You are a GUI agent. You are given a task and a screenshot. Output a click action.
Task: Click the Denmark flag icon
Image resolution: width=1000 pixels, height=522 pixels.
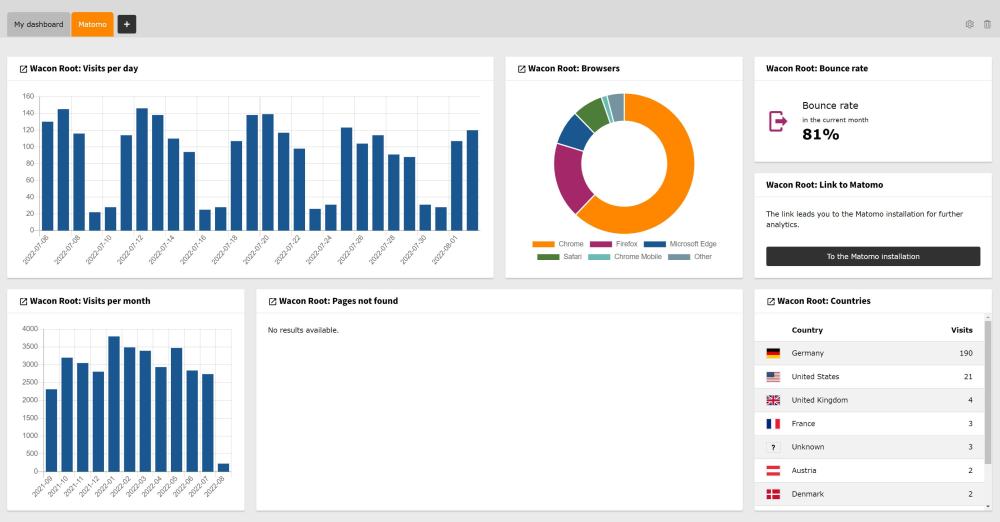pyautogui.click(x=773, y=494)
